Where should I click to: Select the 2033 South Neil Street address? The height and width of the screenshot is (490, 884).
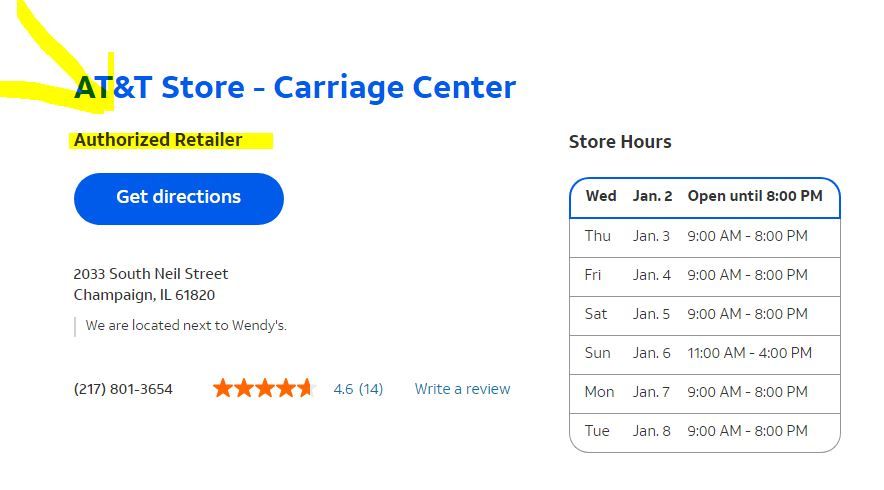click(x=151, y=274)
